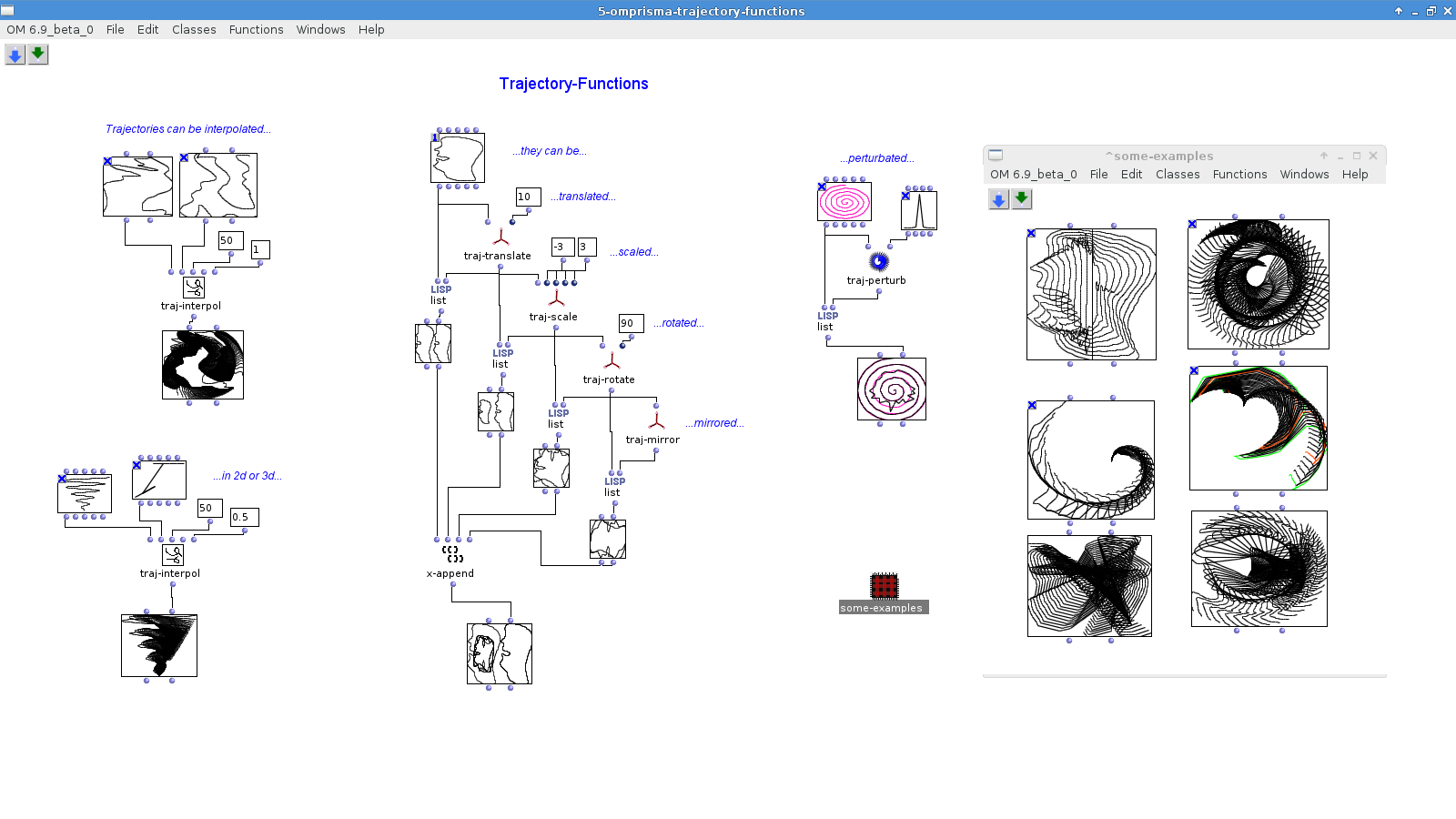The height and width of the screenshot is (819, 1456).
Task: Click the 'Trajectory-Functions' title text
Action: click(574, 84)
